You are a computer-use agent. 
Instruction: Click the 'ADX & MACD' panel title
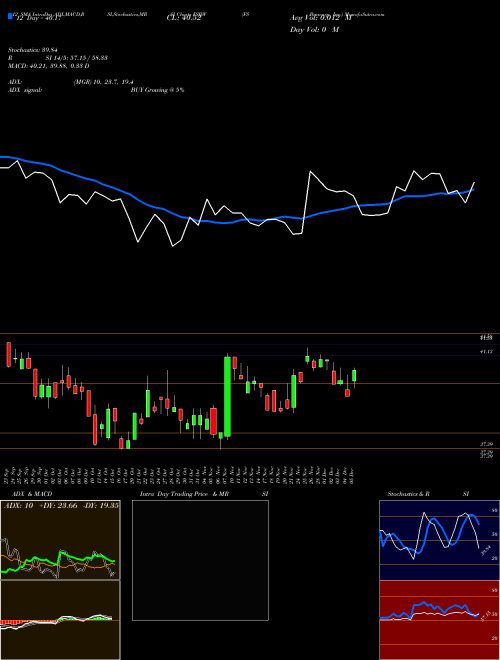click(x=32, y=494)
